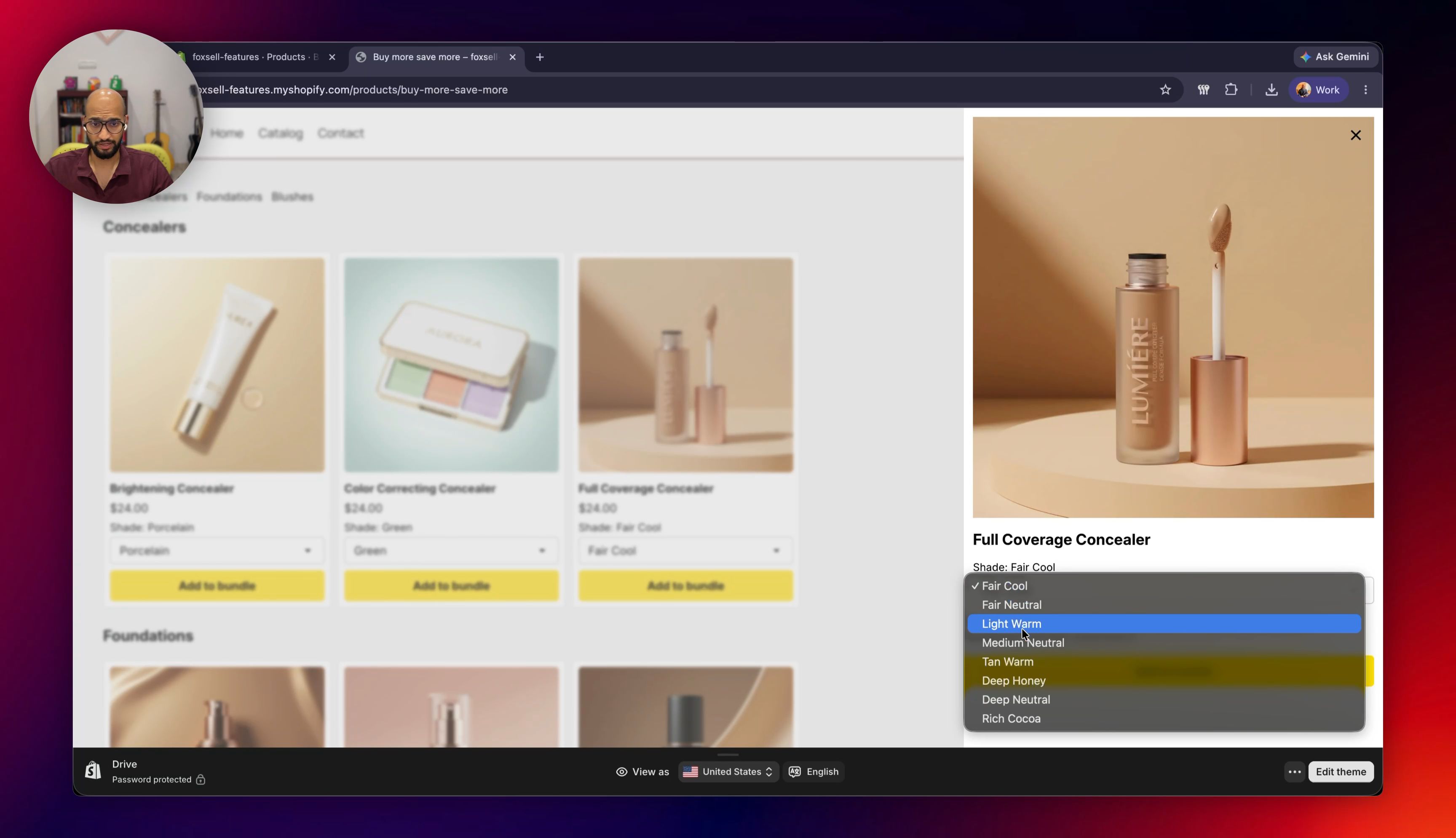The height and width of the screenshot is (838, 1456).
Task: Jump to the Foundations category tab
Action: click(x=229, y=197)
